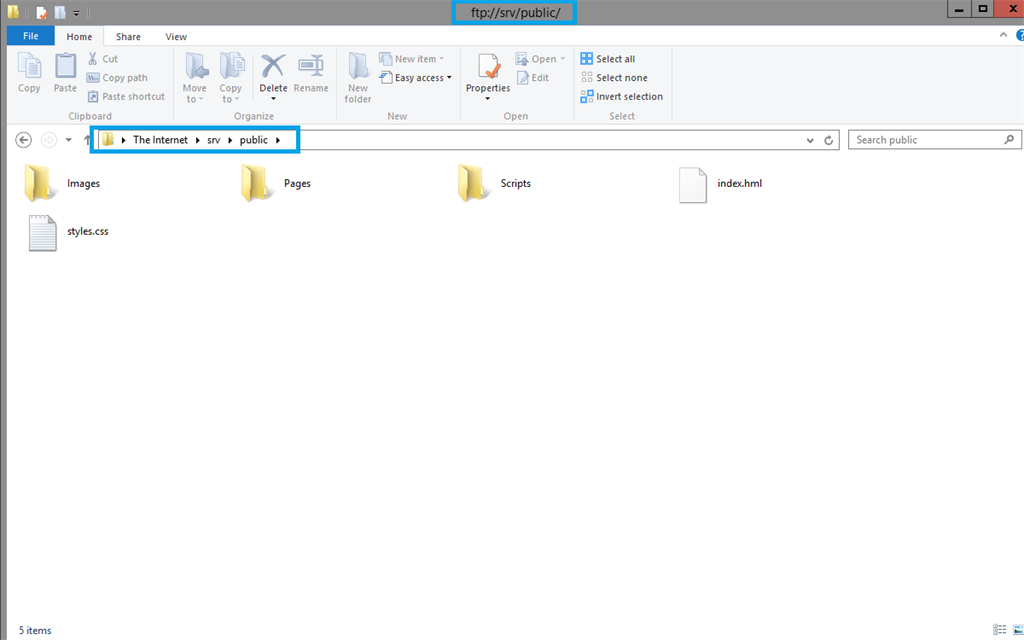The width and height of the screenshot is (1024, 640).
Task: Click the Paste icon in ribbon
Action: 65,67
